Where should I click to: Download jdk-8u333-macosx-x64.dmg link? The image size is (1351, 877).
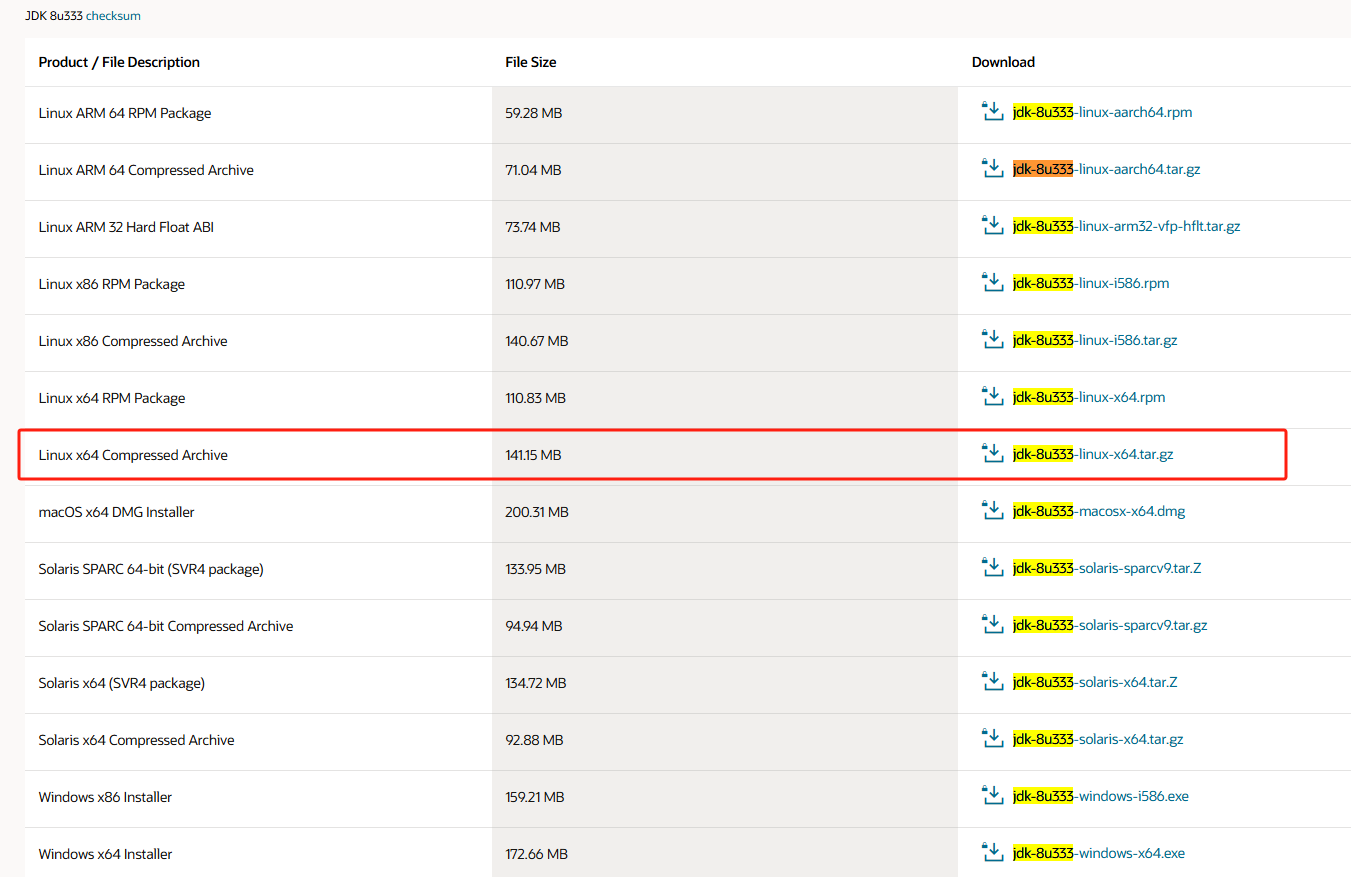(x=1099, y=511)
